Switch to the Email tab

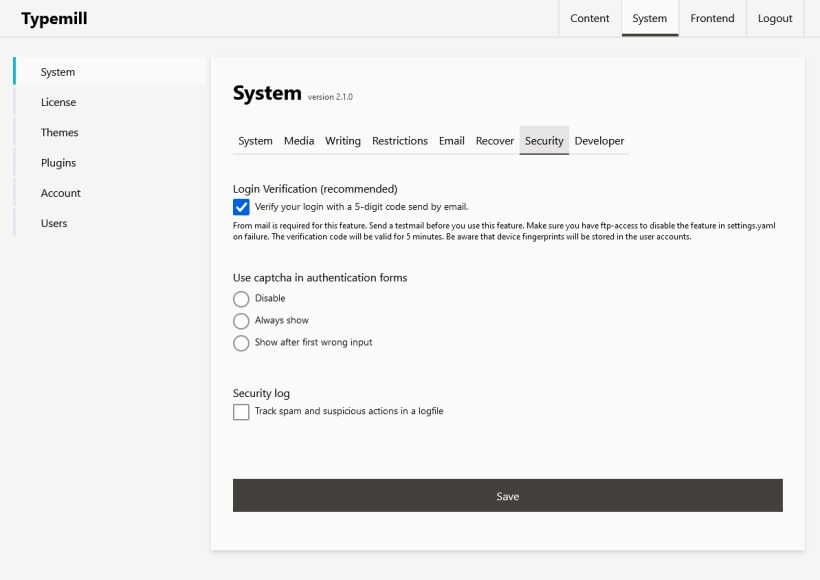click(451, 141)
